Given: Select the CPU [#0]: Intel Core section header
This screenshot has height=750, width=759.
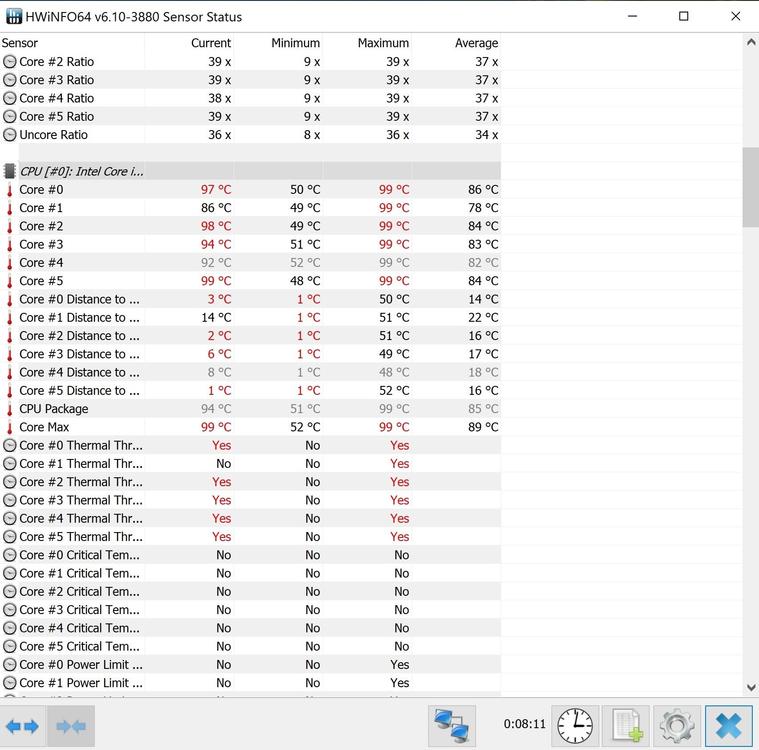Looking at the screenshot, I should [x=82, y=172].
